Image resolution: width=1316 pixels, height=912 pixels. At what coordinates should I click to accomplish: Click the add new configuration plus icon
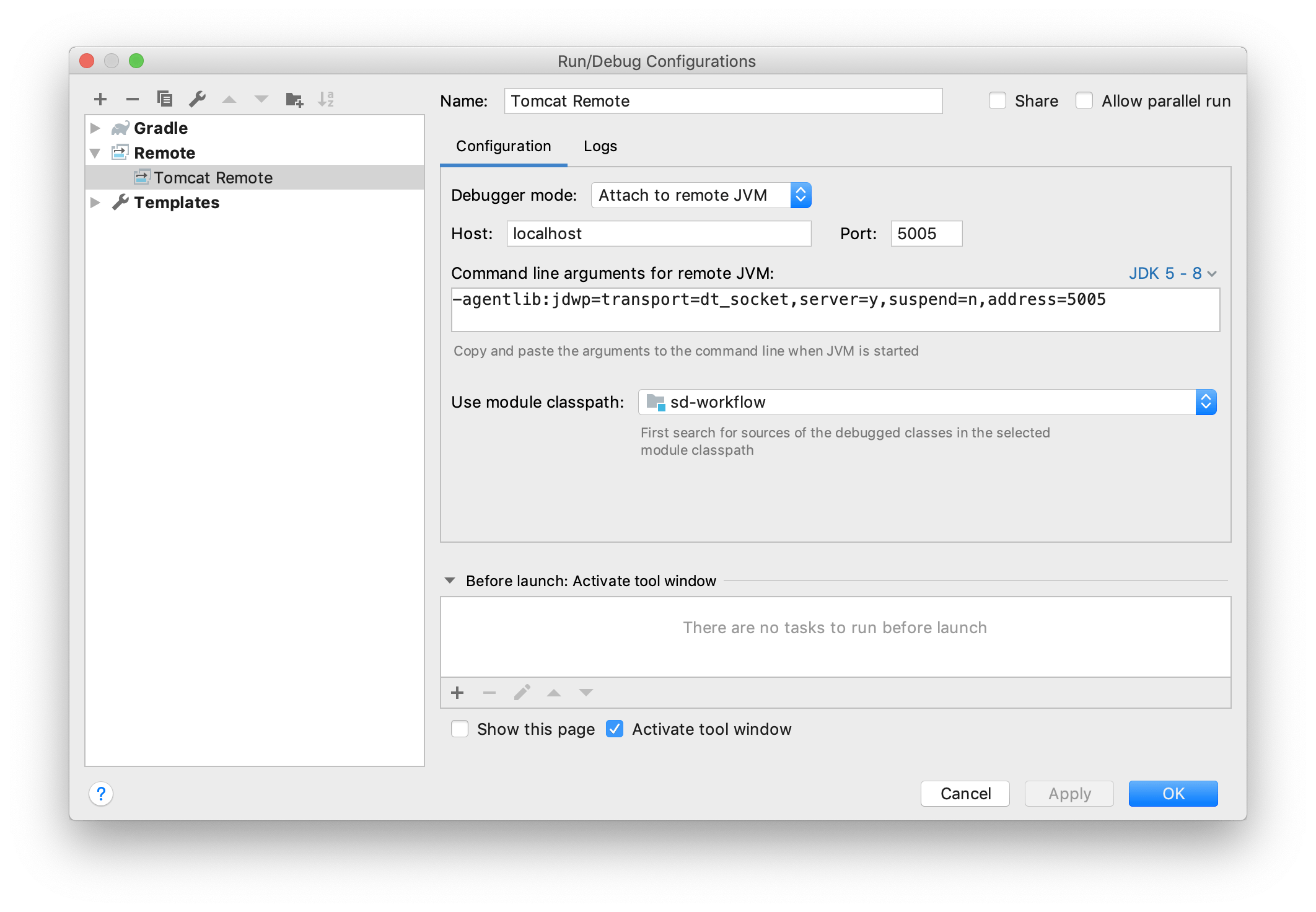click(x=100, y=99)
